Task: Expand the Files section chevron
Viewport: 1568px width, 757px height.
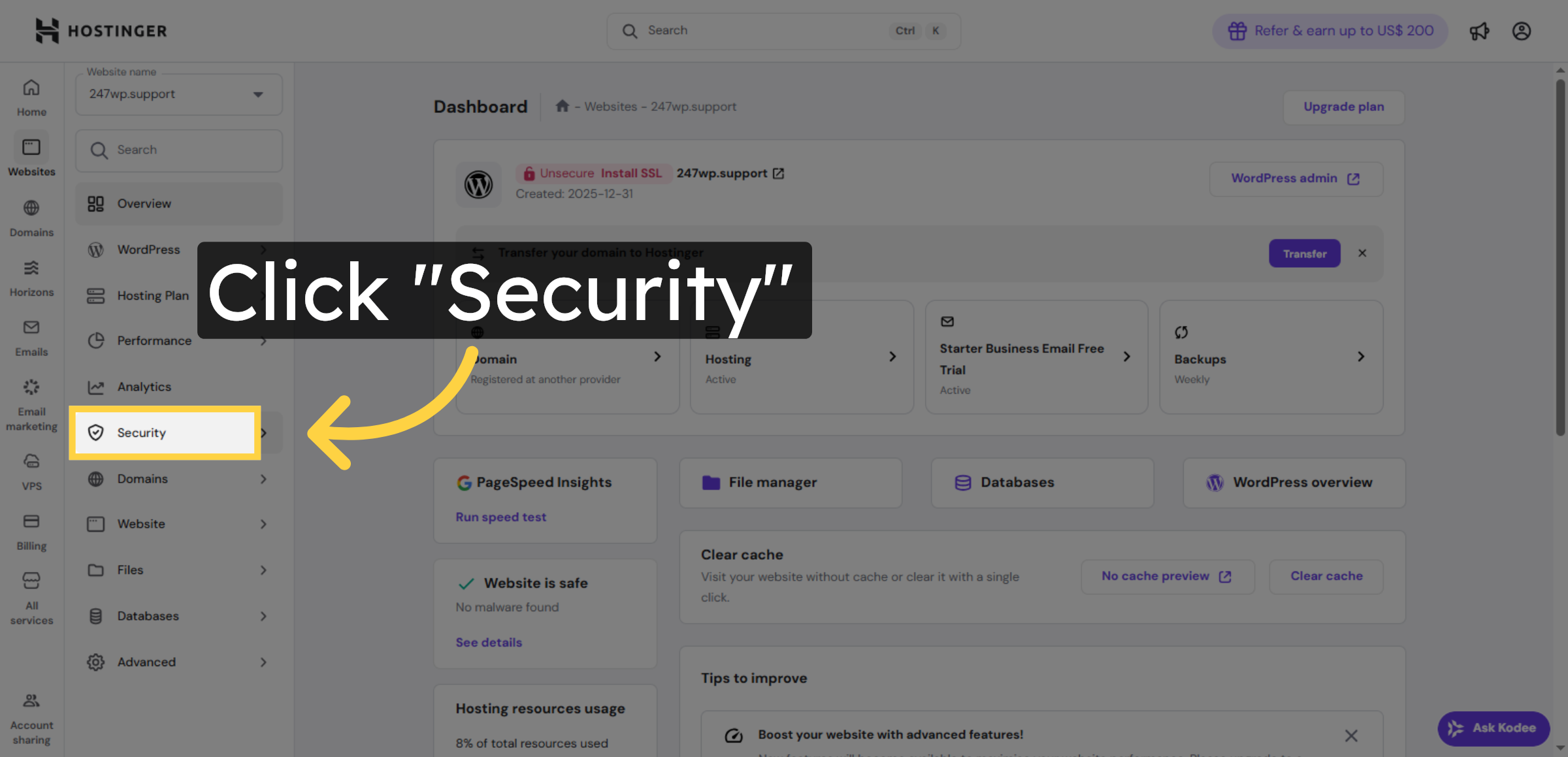Action: coord(263,570)
